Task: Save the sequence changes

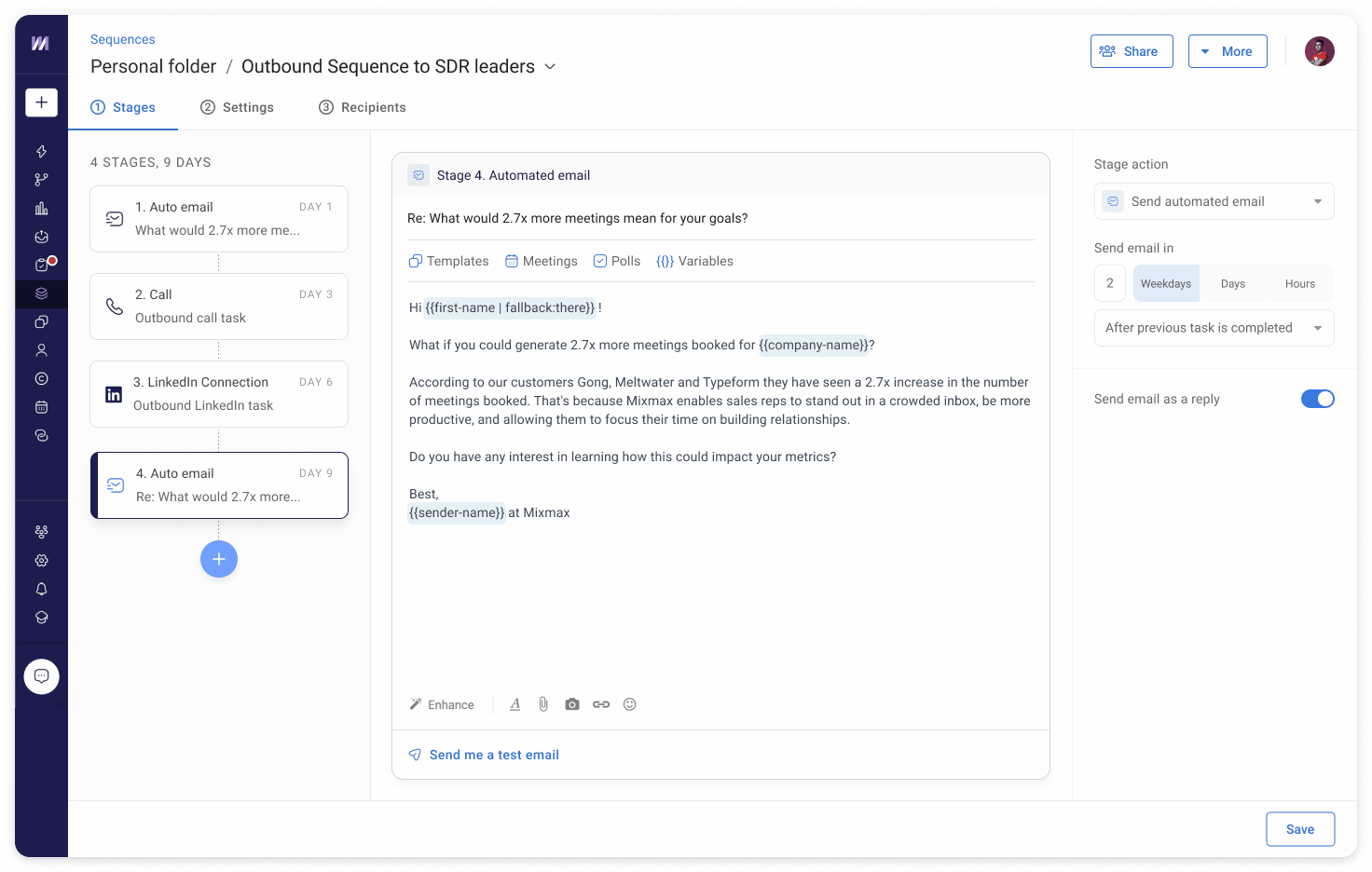Action: pyautogui.click(x=1300, y=828)
